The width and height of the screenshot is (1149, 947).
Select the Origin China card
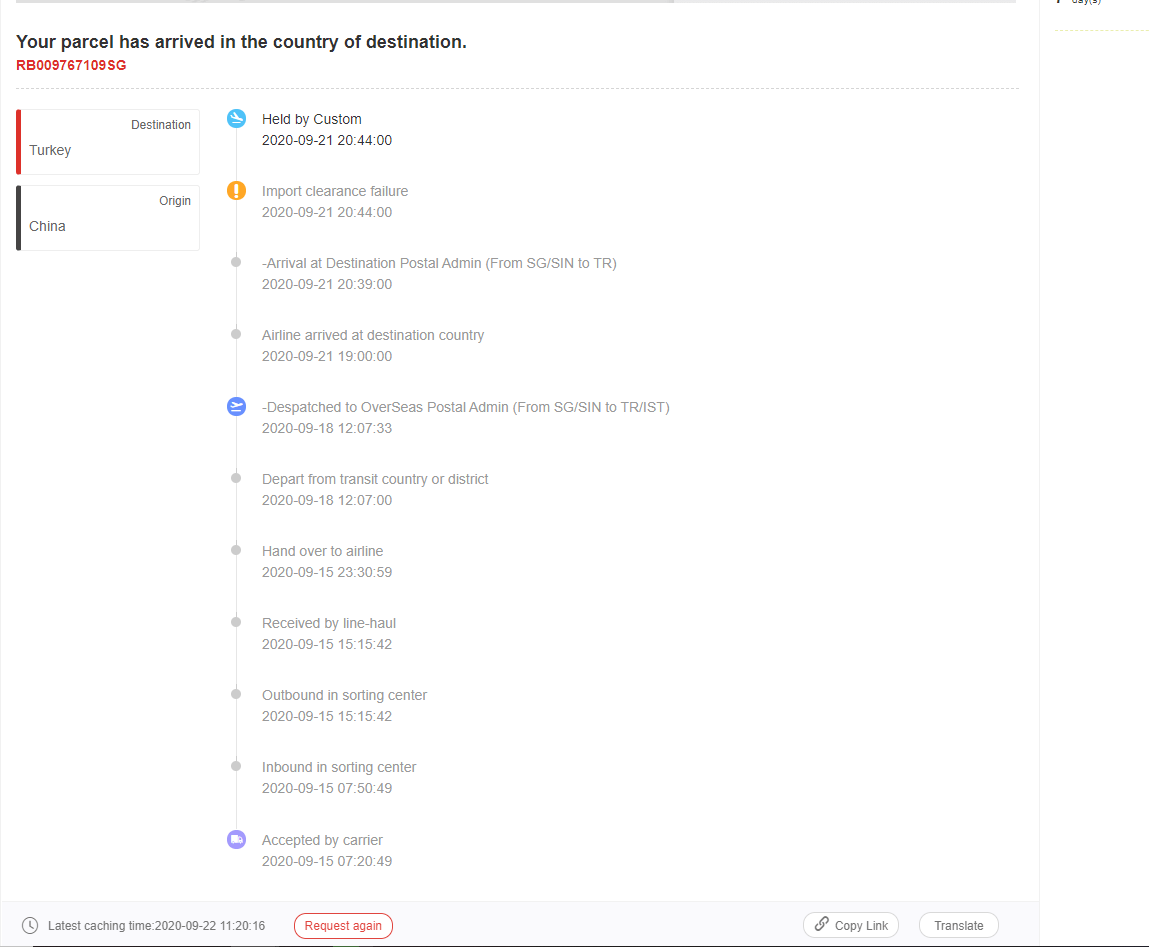108,218
